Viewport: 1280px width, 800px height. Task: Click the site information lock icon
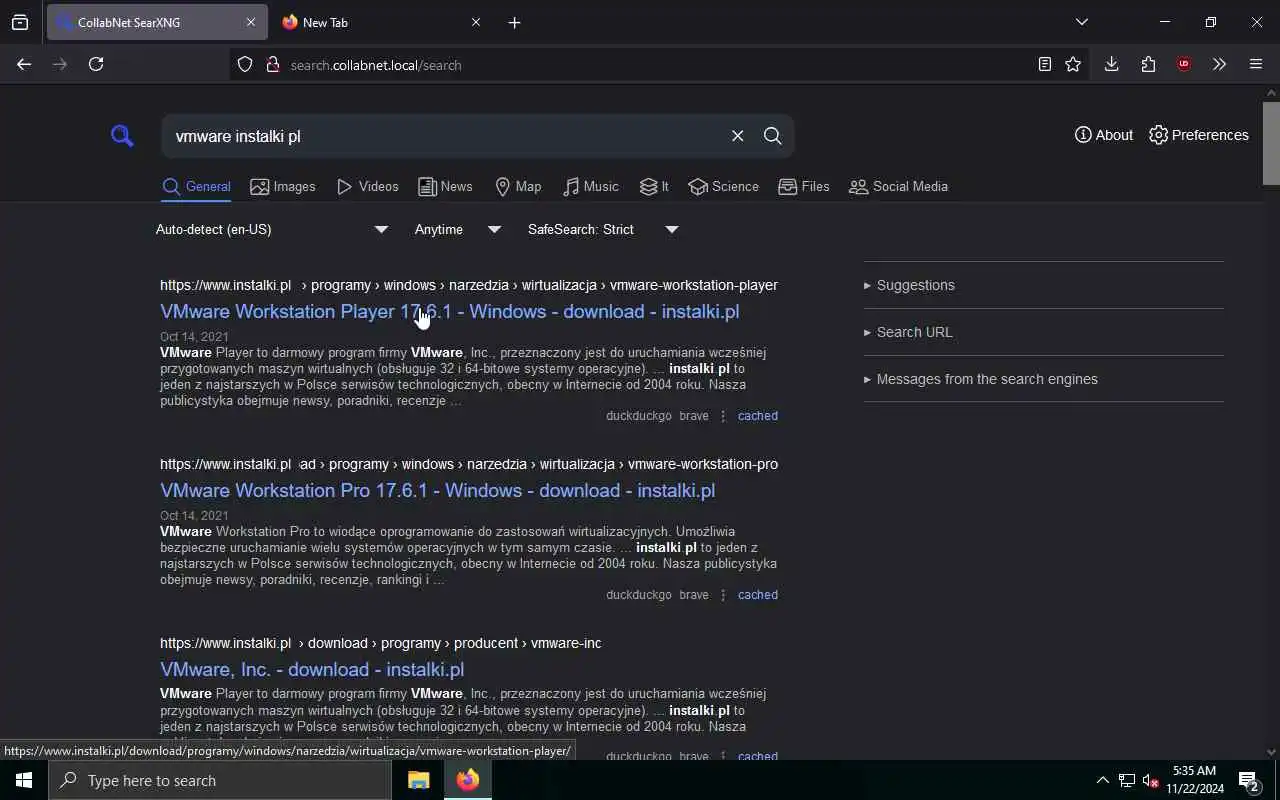pos(272,65)
